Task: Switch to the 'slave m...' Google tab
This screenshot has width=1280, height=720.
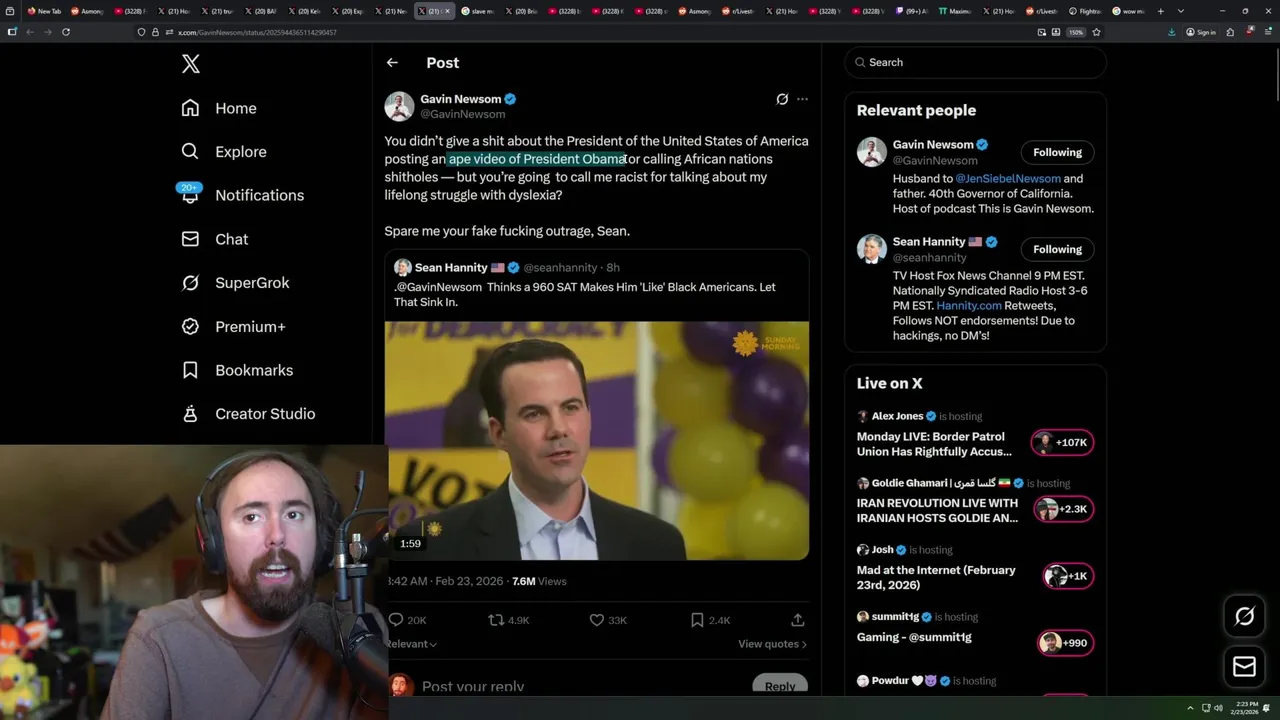Action: point(479,11)
